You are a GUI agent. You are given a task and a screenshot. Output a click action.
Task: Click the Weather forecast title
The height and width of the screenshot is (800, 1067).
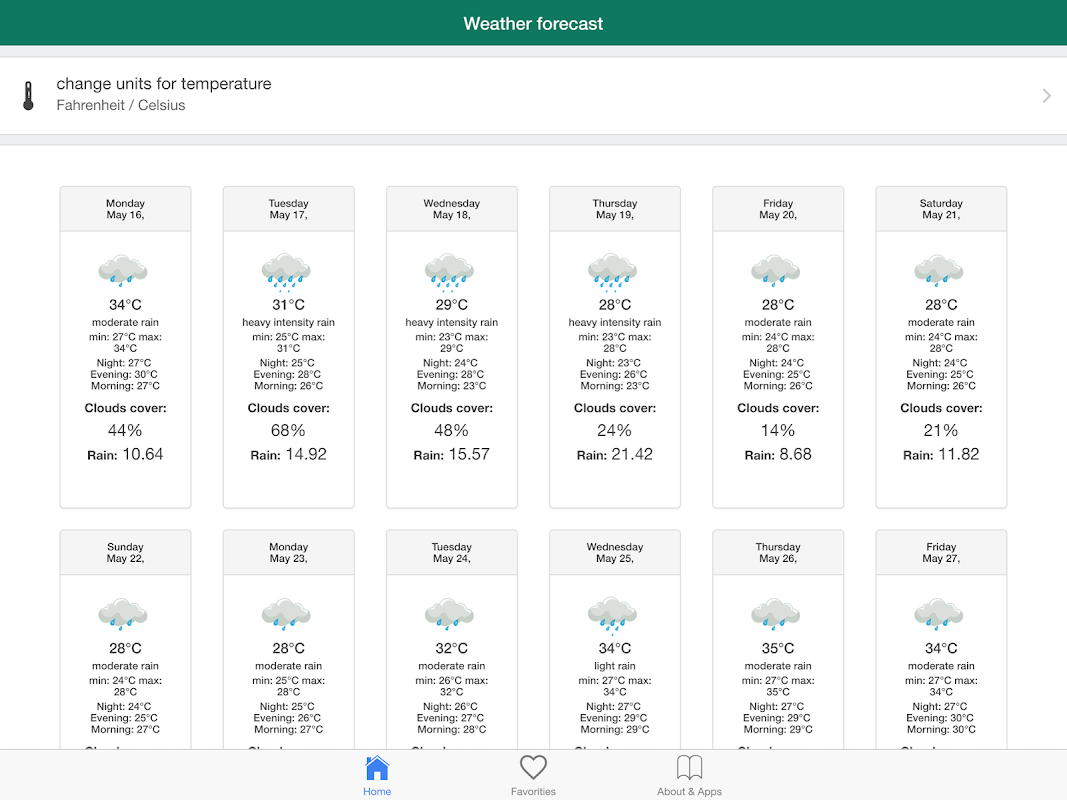(534, 24)
